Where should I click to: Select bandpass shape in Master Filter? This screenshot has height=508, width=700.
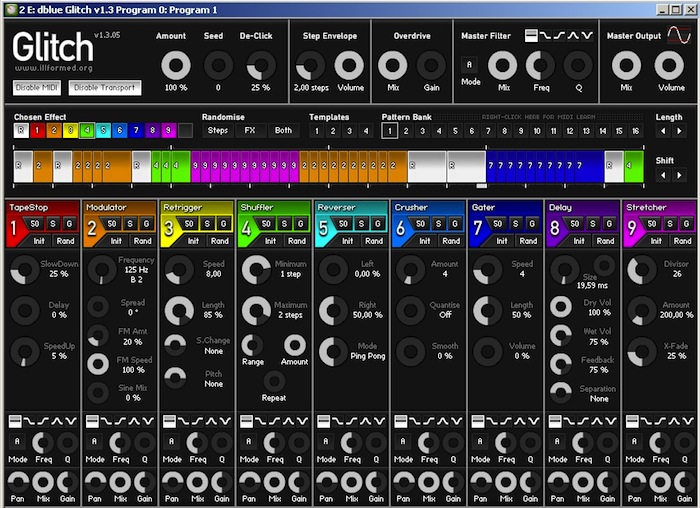(573, 36)
